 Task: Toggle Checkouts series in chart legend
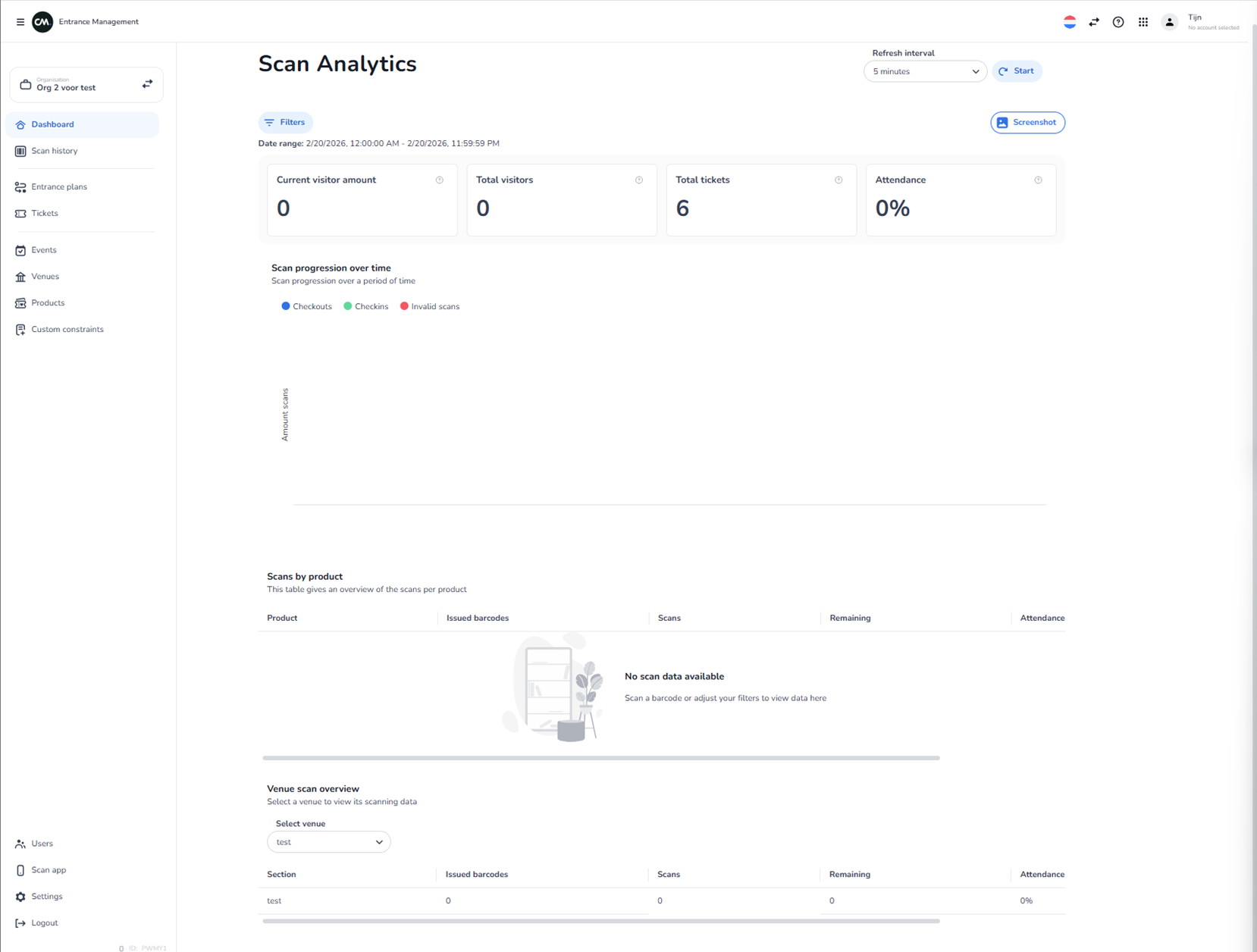click(306, 306)
